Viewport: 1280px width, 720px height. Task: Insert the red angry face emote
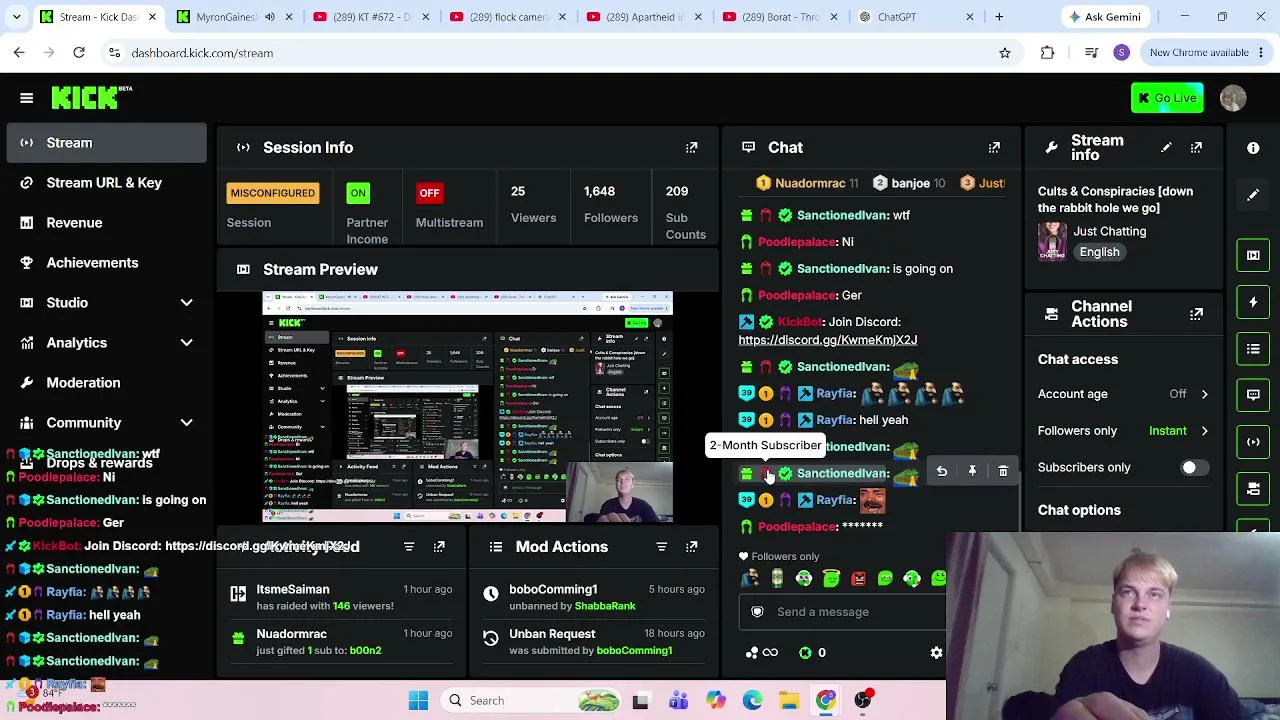point(858,578)
